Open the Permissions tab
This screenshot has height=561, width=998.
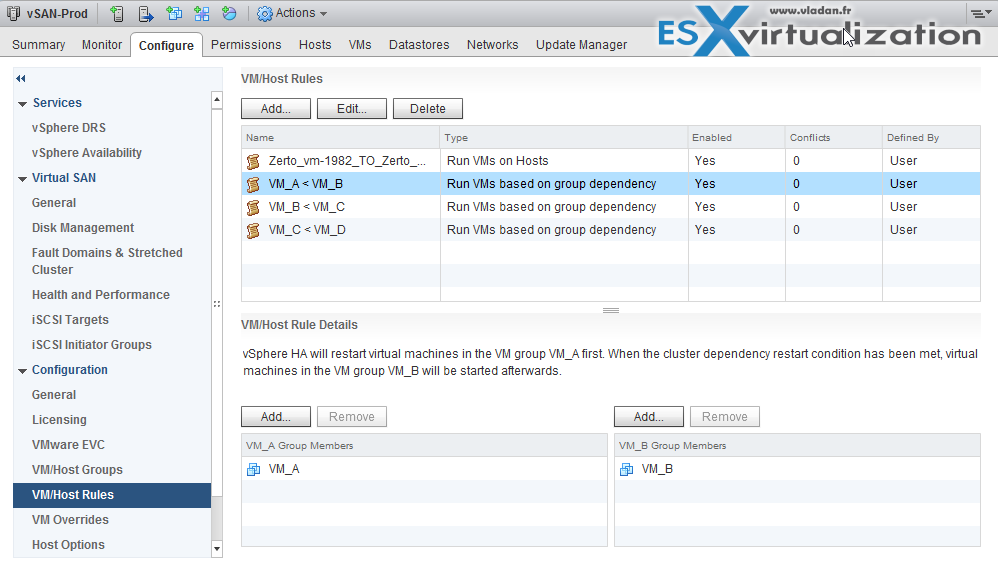(x=246, y=45)
